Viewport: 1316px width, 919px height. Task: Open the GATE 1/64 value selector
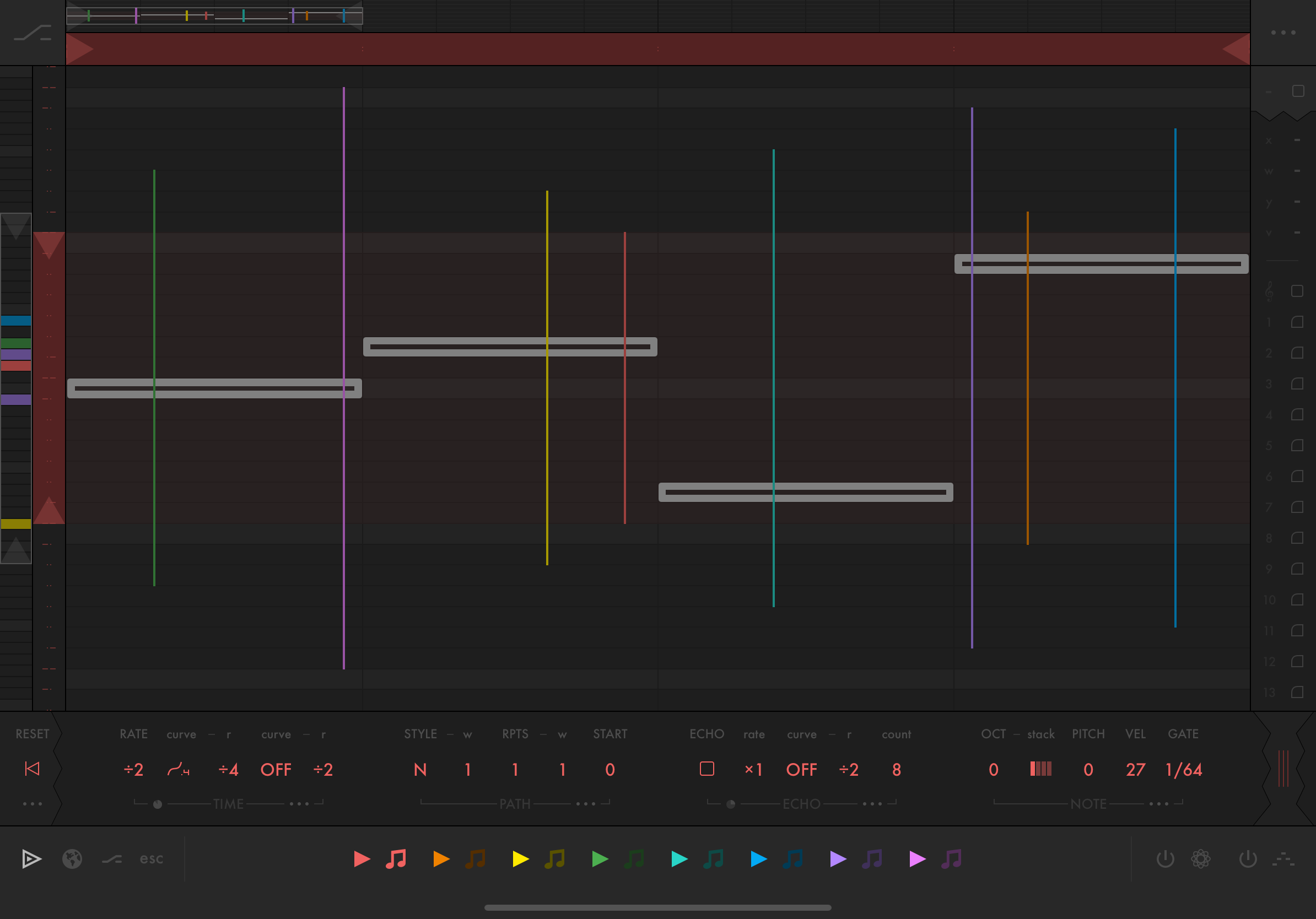click(1184, 770)
